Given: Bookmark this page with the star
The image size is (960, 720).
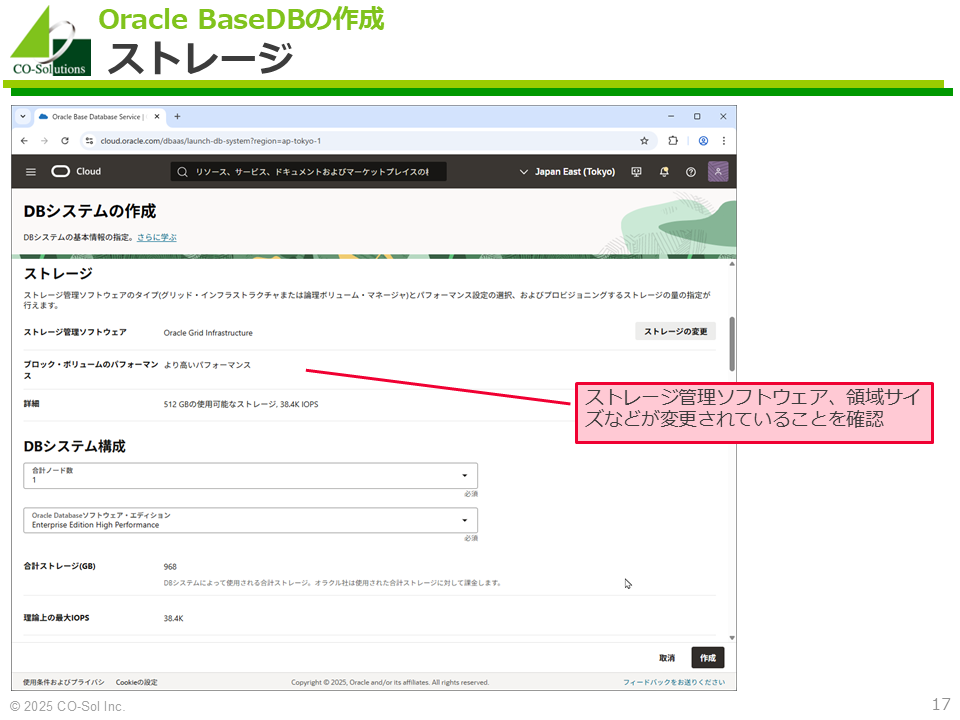Looking at the screenshot, I should point(644,141).
